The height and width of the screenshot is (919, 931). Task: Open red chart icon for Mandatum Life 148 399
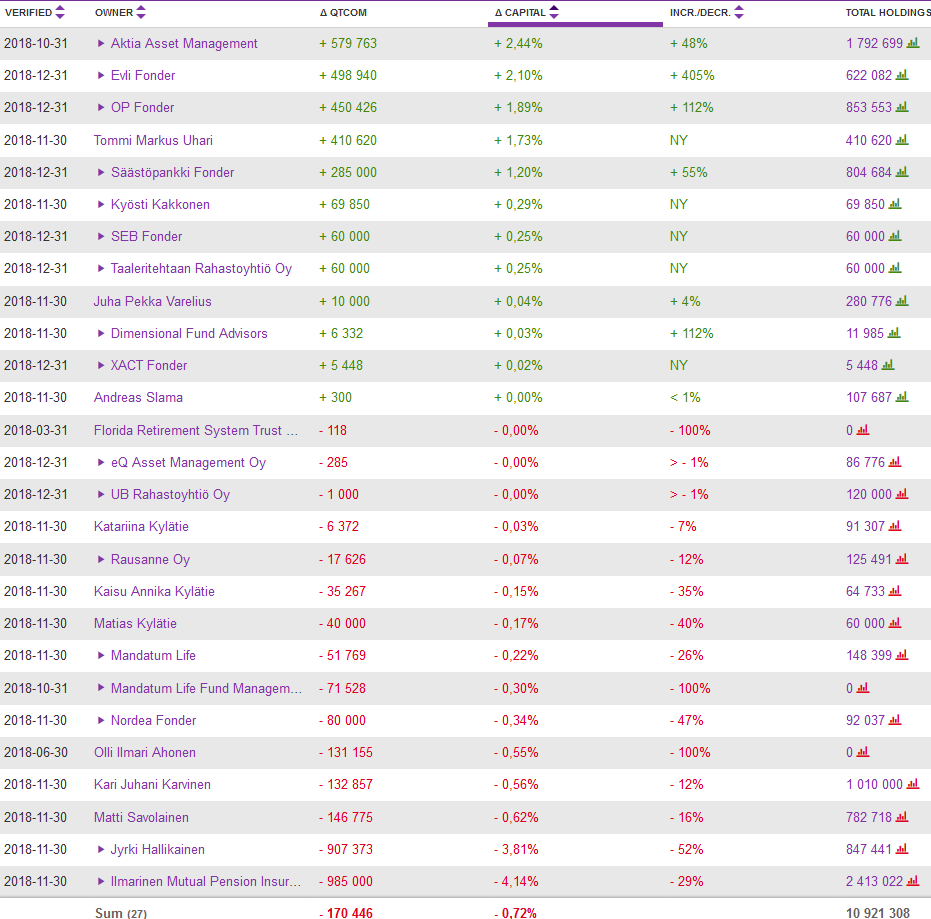(902, 654)
